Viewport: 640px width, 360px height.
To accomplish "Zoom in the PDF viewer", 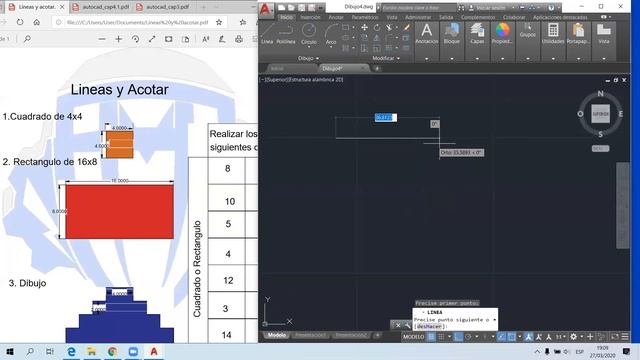I will (118, 39).
